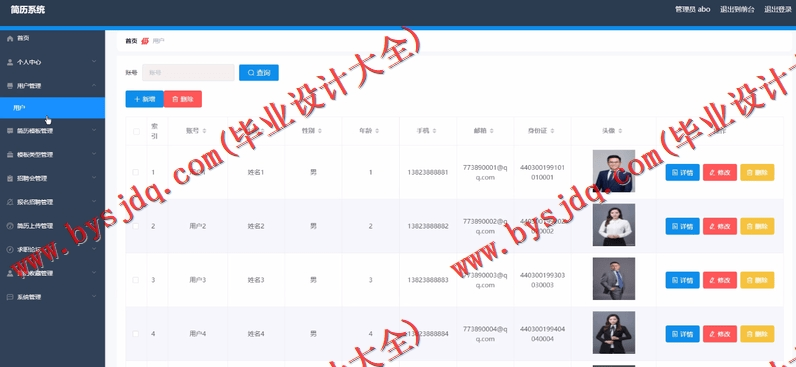Sort table by 邮箱 column arrows

pyautogui.click(x=492, y=131)
